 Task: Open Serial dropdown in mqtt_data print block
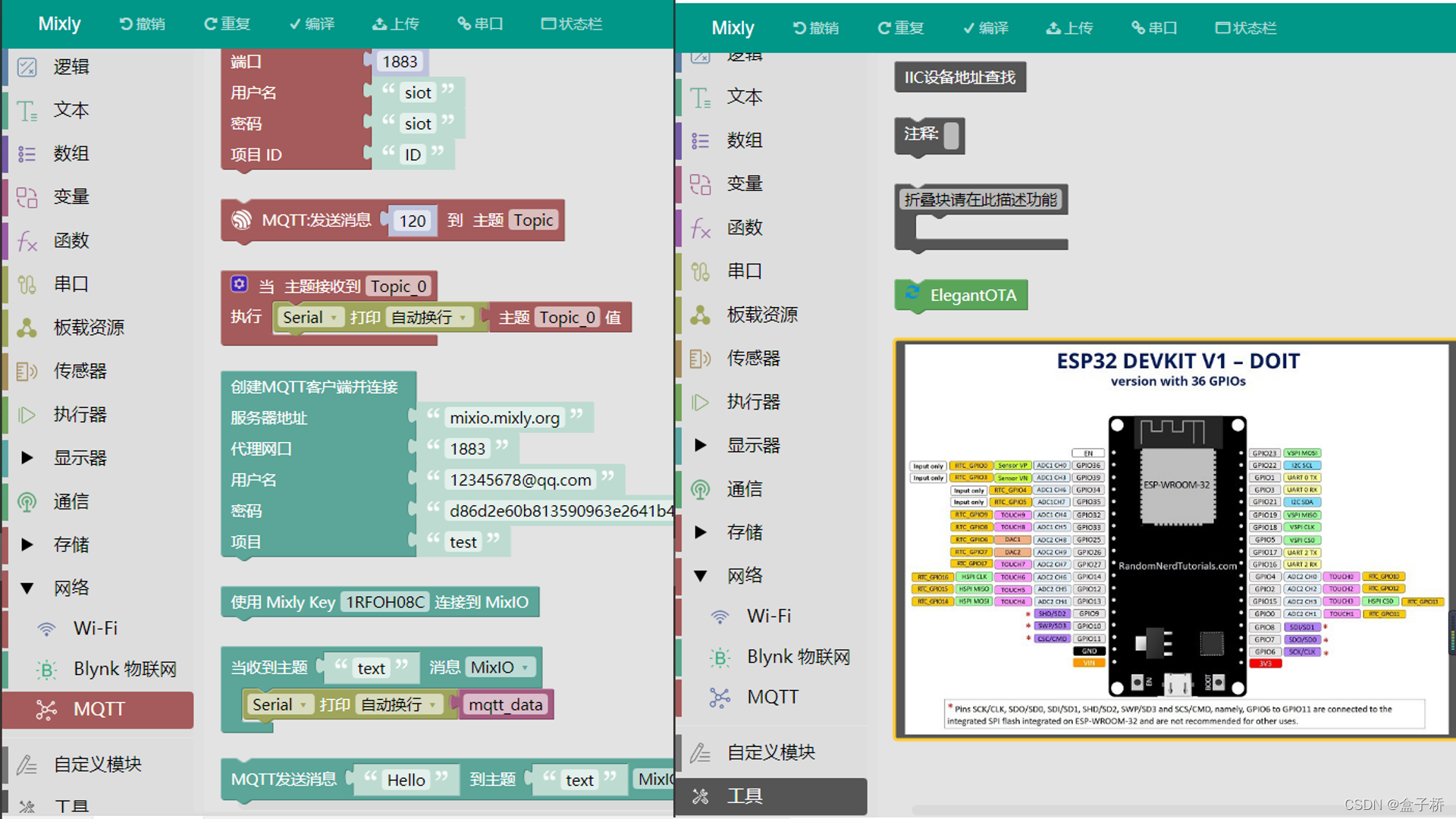click(279, 704)
